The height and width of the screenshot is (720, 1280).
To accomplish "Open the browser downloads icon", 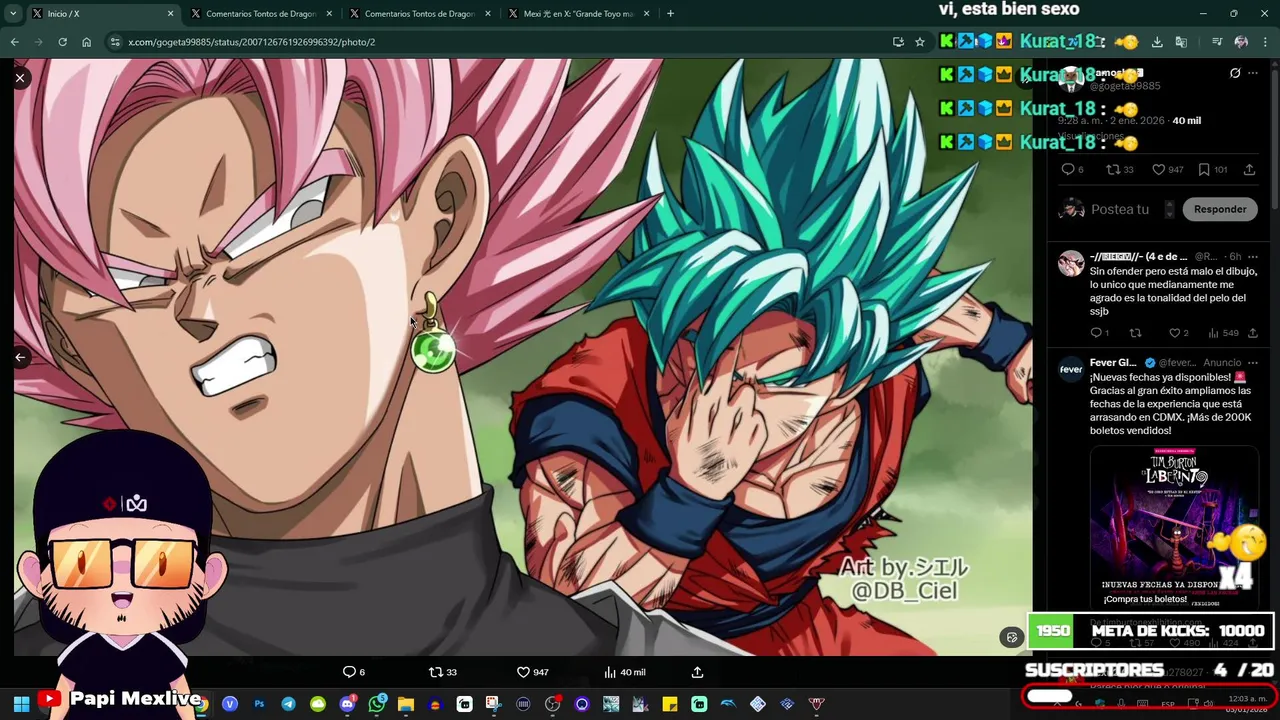I will coord(1157,42).
